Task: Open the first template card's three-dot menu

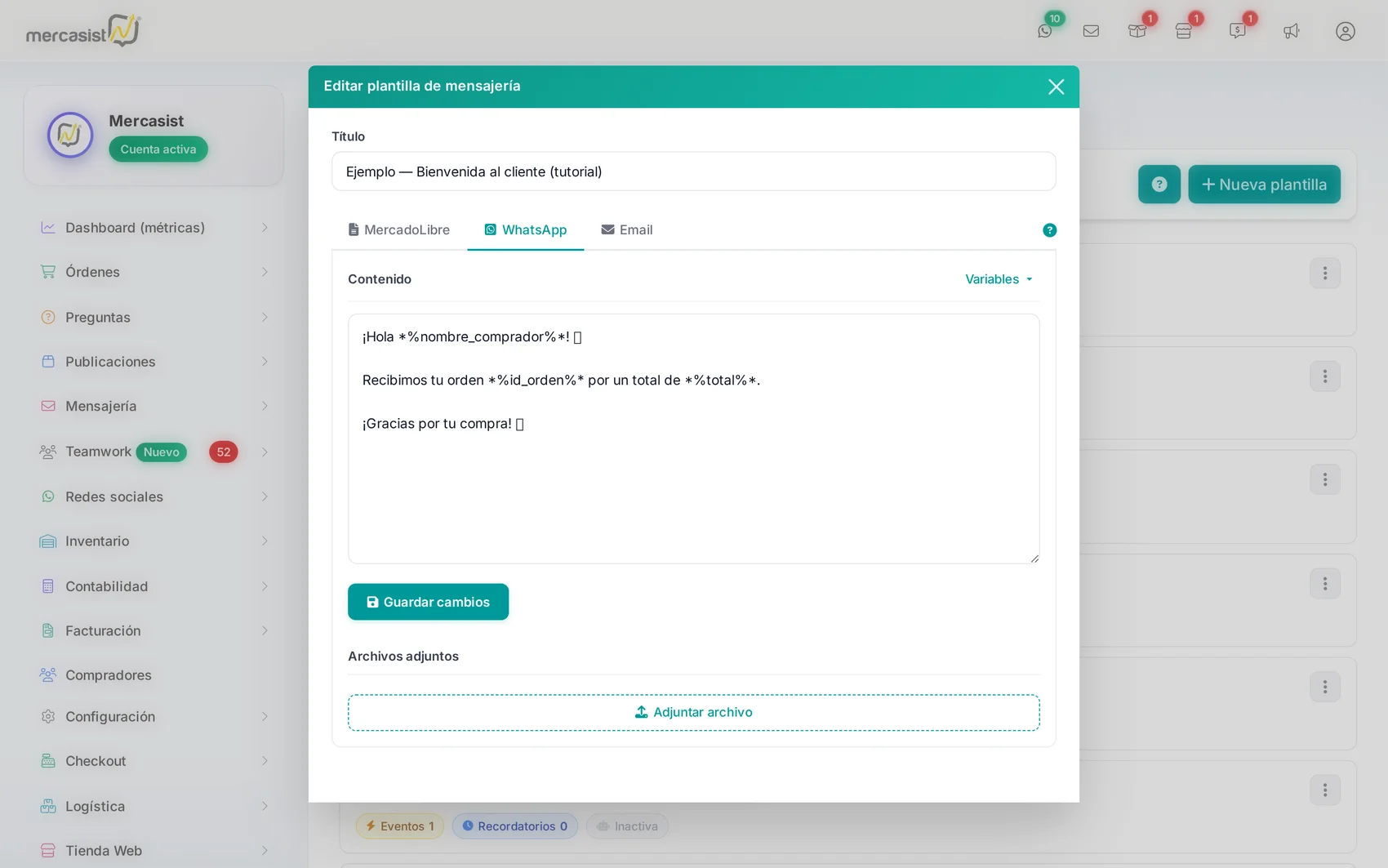Action: coord(1325,274)
